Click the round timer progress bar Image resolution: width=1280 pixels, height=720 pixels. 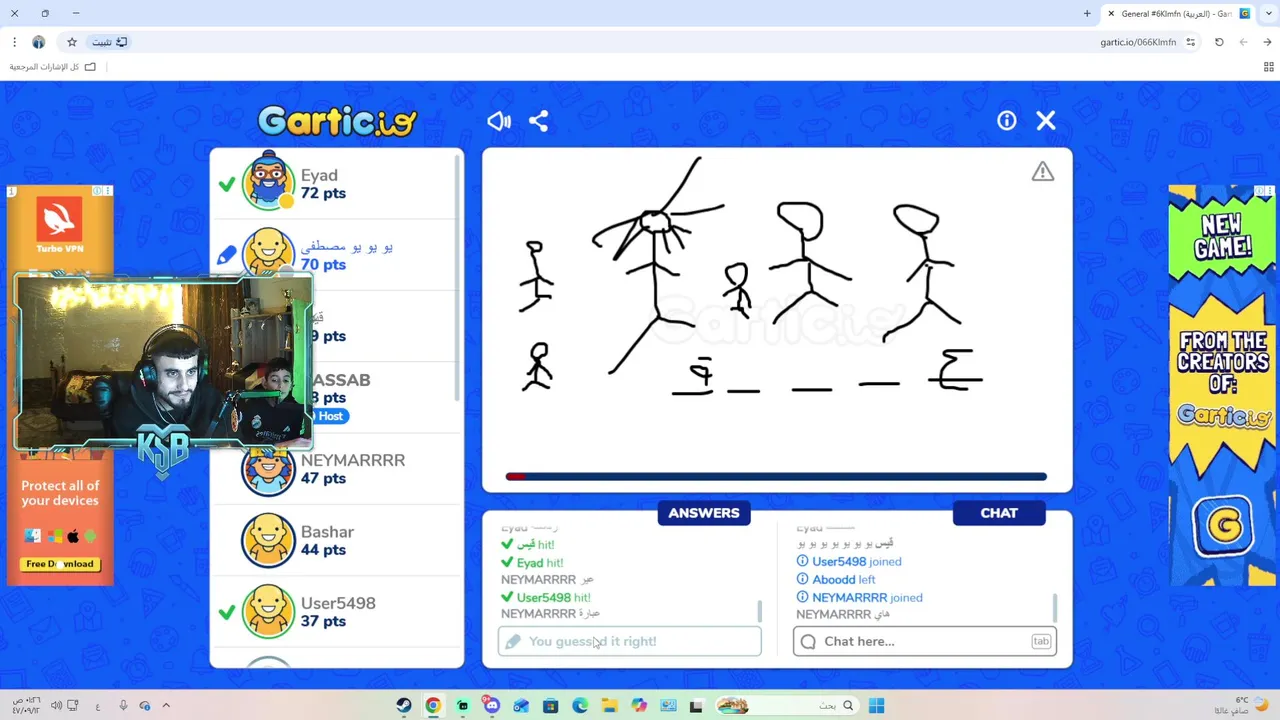pyautogui.click(x=776, y=477)
